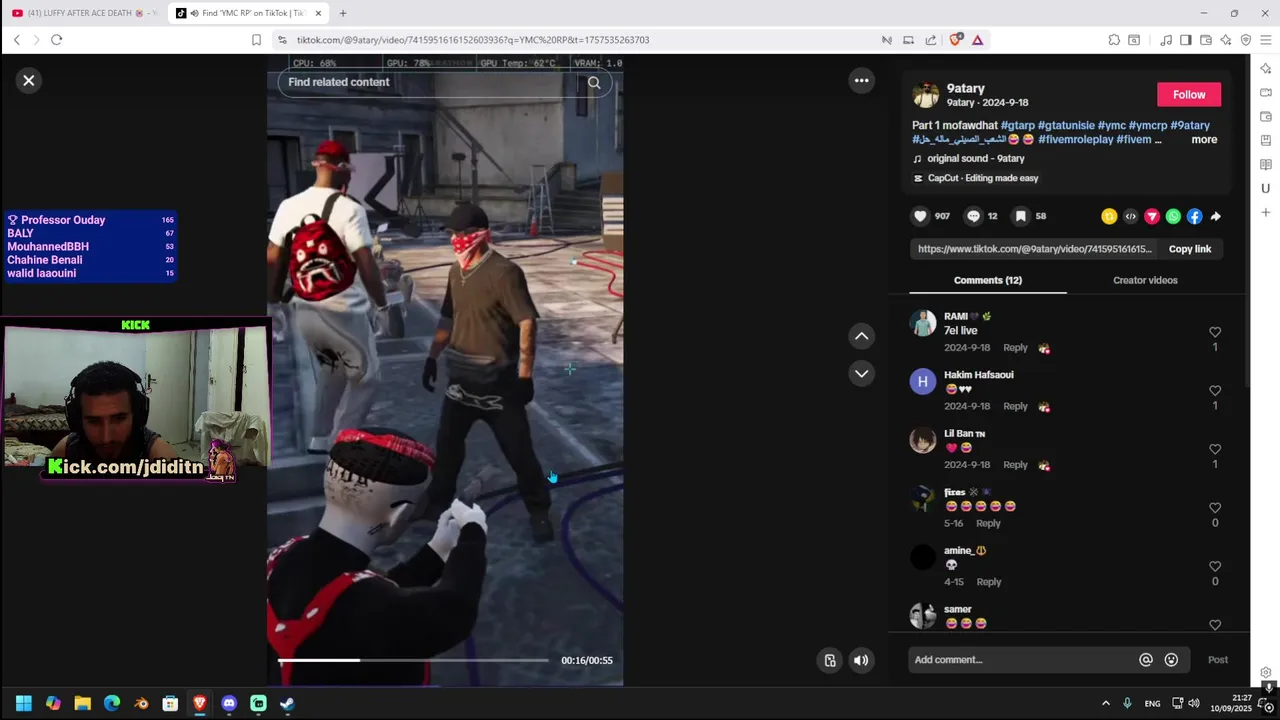This screenshot has height=720, width=1280.
Task: Open Blender from the taskbar
Action: (141, 703)
